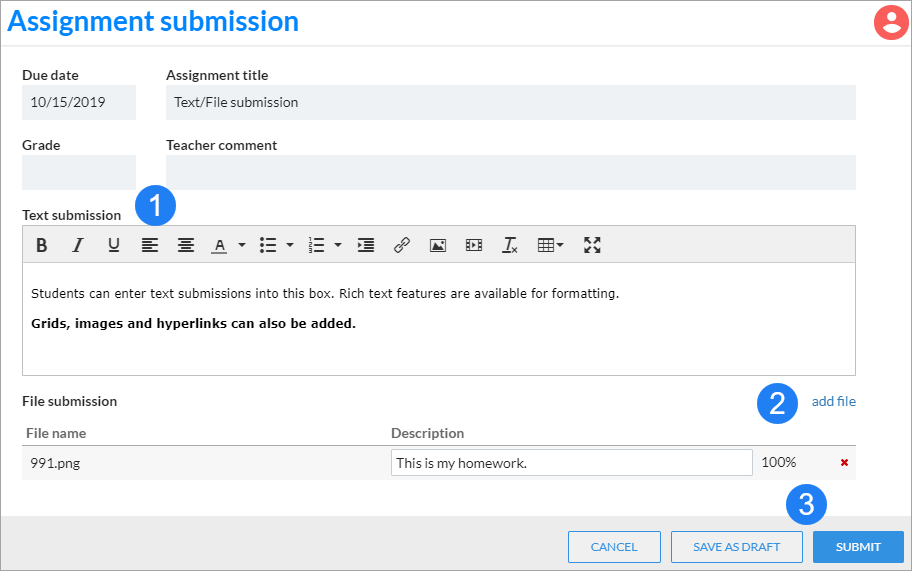This screenshot has width=912, height=571.
Task: Switch editor to fullscreen mode
Action: [592, 245]
